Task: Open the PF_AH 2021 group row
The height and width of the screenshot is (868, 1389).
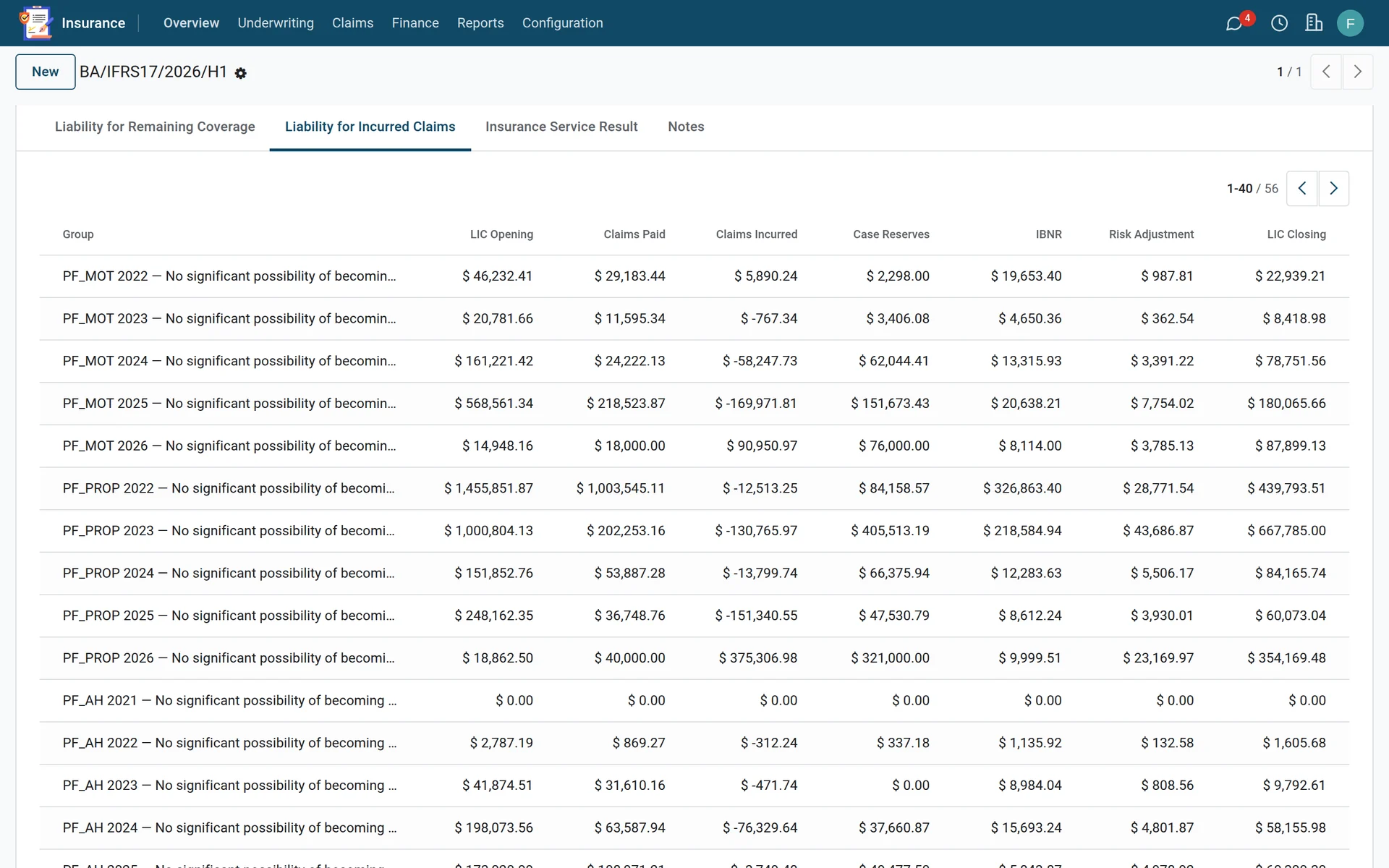Action: pos(694,701)
